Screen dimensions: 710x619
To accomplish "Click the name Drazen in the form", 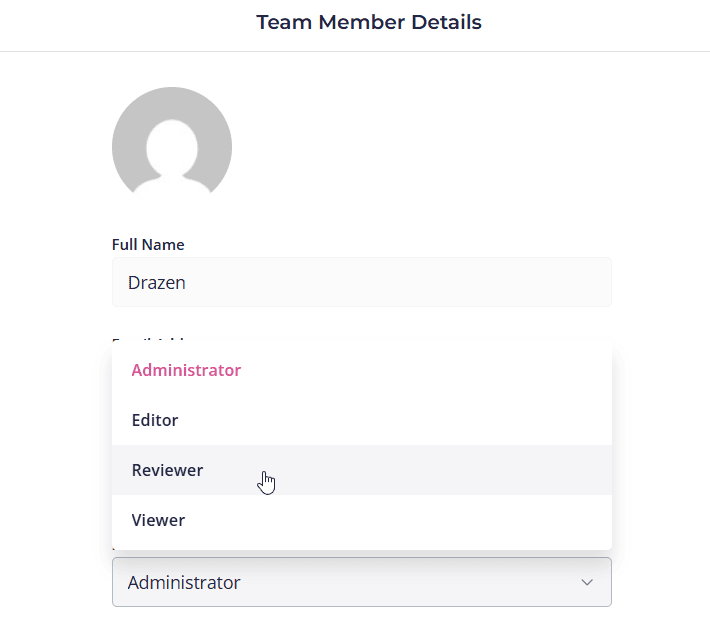I will tap(157, 283).
